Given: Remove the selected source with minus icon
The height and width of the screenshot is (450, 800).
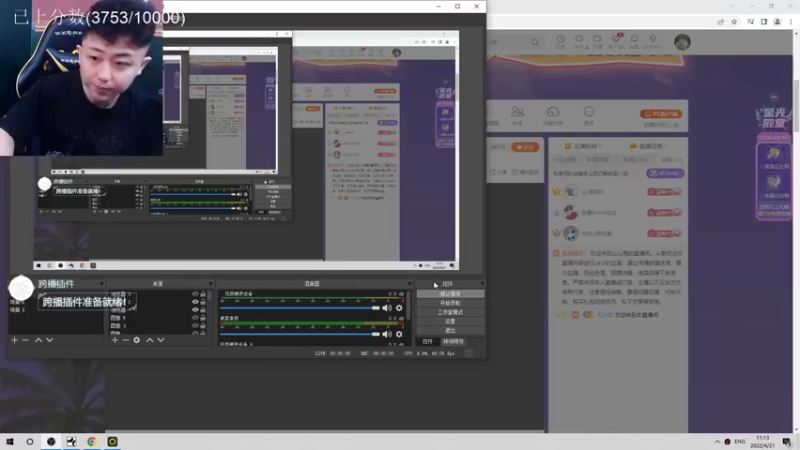Looking at the screenshot, I should point(126,340).
